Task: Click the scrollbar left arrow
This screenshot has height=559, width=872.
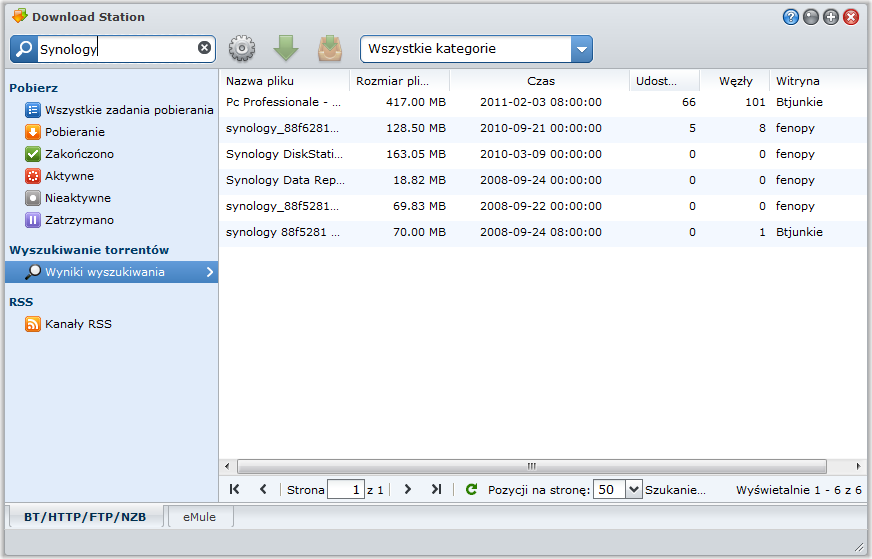Action: (227, 466)
